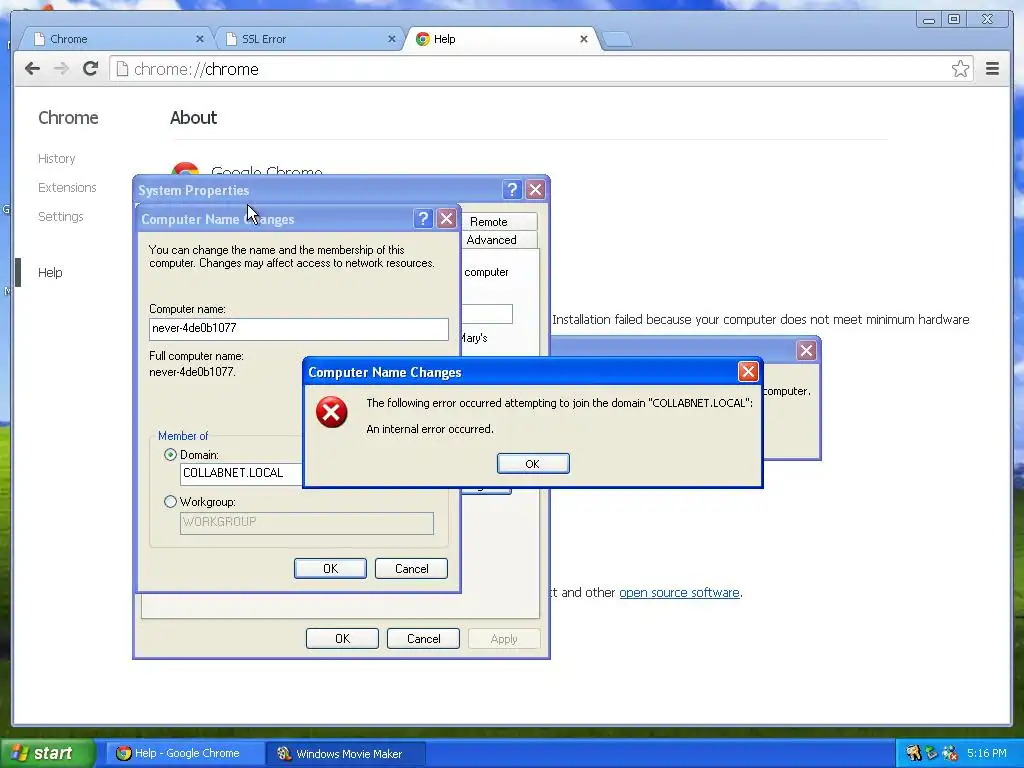Restore the Chrome browser window

coord(954,20)
